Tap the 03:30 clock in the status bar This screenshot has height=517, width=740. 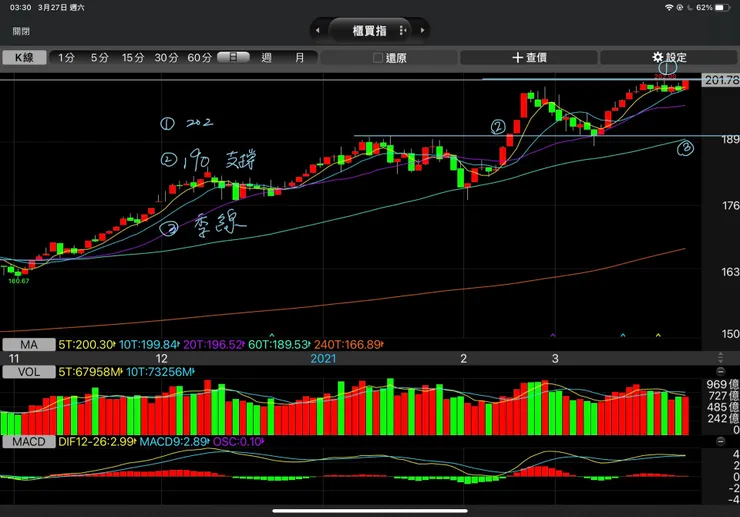pos(20,8)
